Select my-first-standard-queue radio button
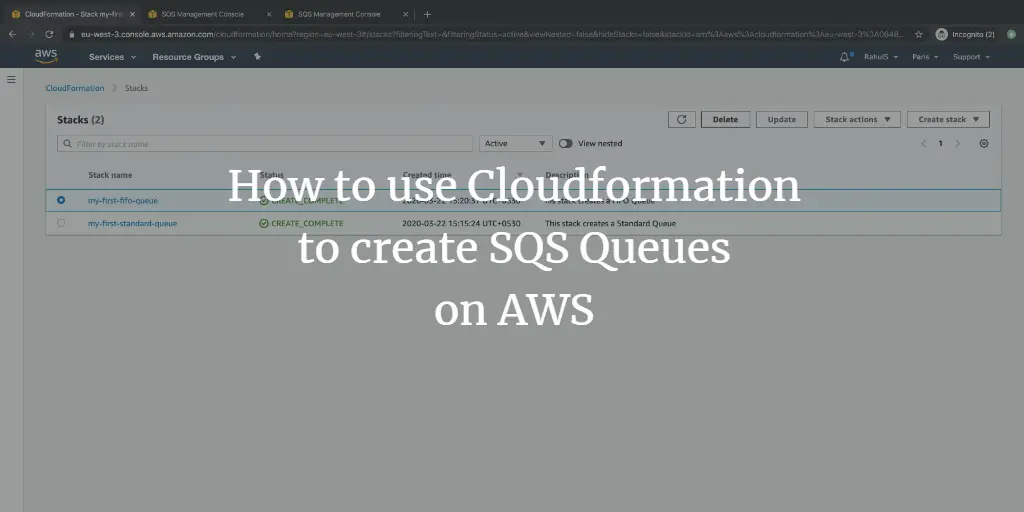 [61, 223]
